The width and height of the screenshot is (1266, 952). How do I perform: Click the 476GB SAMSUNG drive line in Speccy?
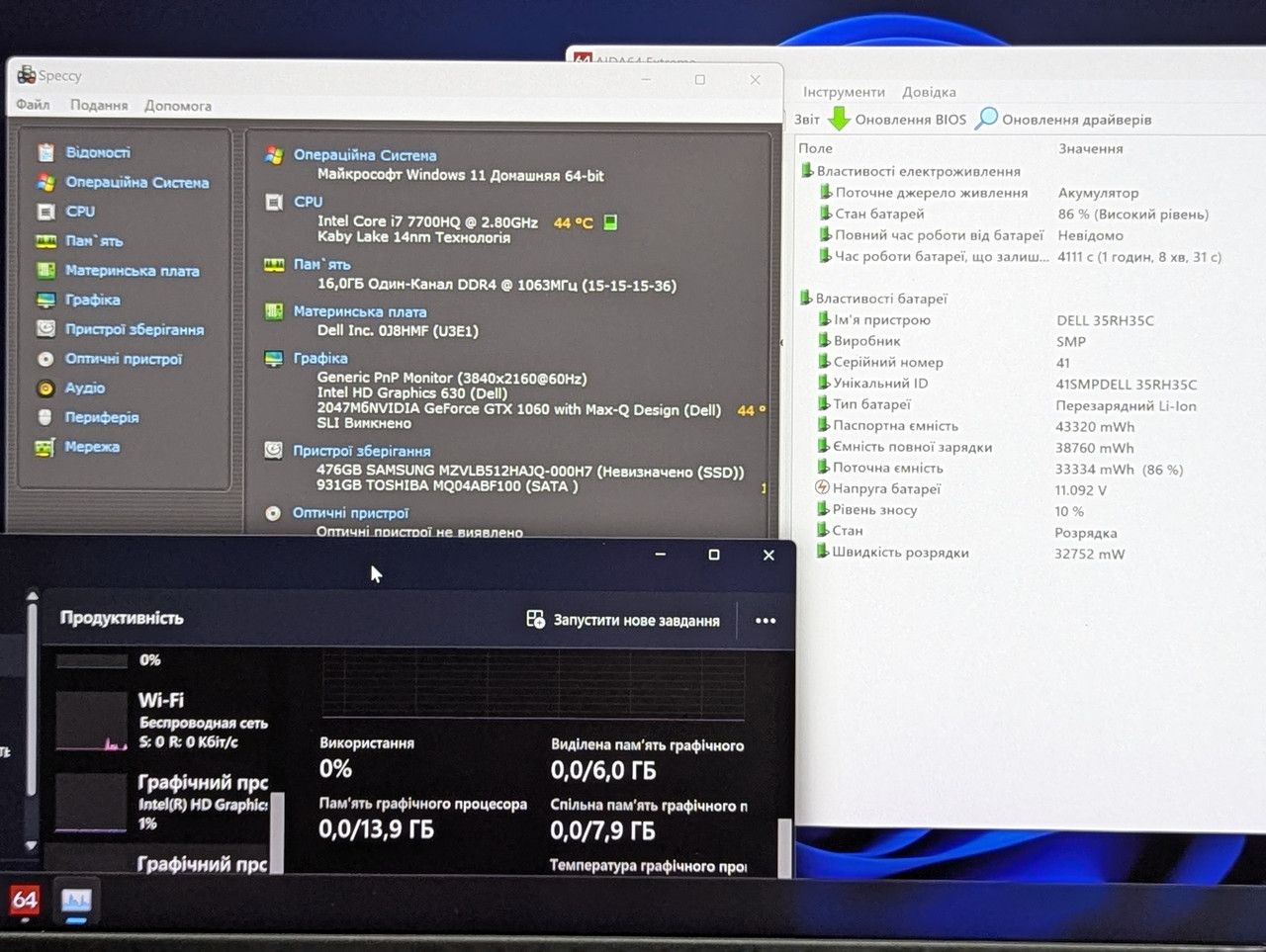click(x=530, y=472)
